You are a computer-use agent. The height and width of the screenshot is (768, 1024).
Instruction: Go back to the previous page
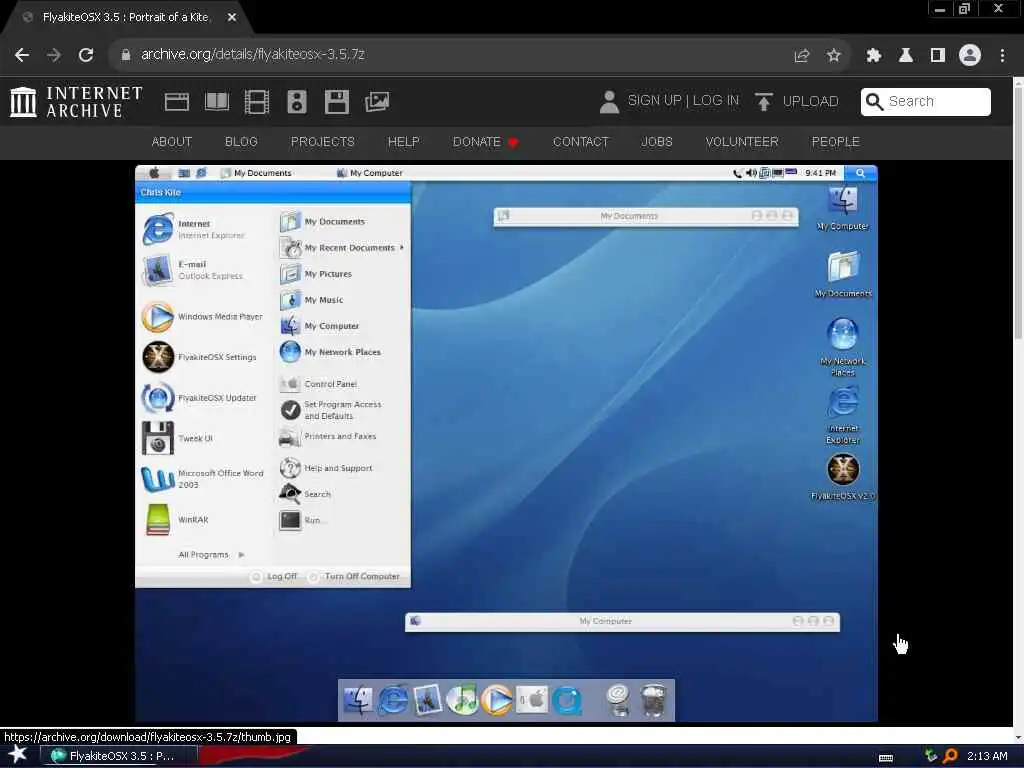[22, 55]
